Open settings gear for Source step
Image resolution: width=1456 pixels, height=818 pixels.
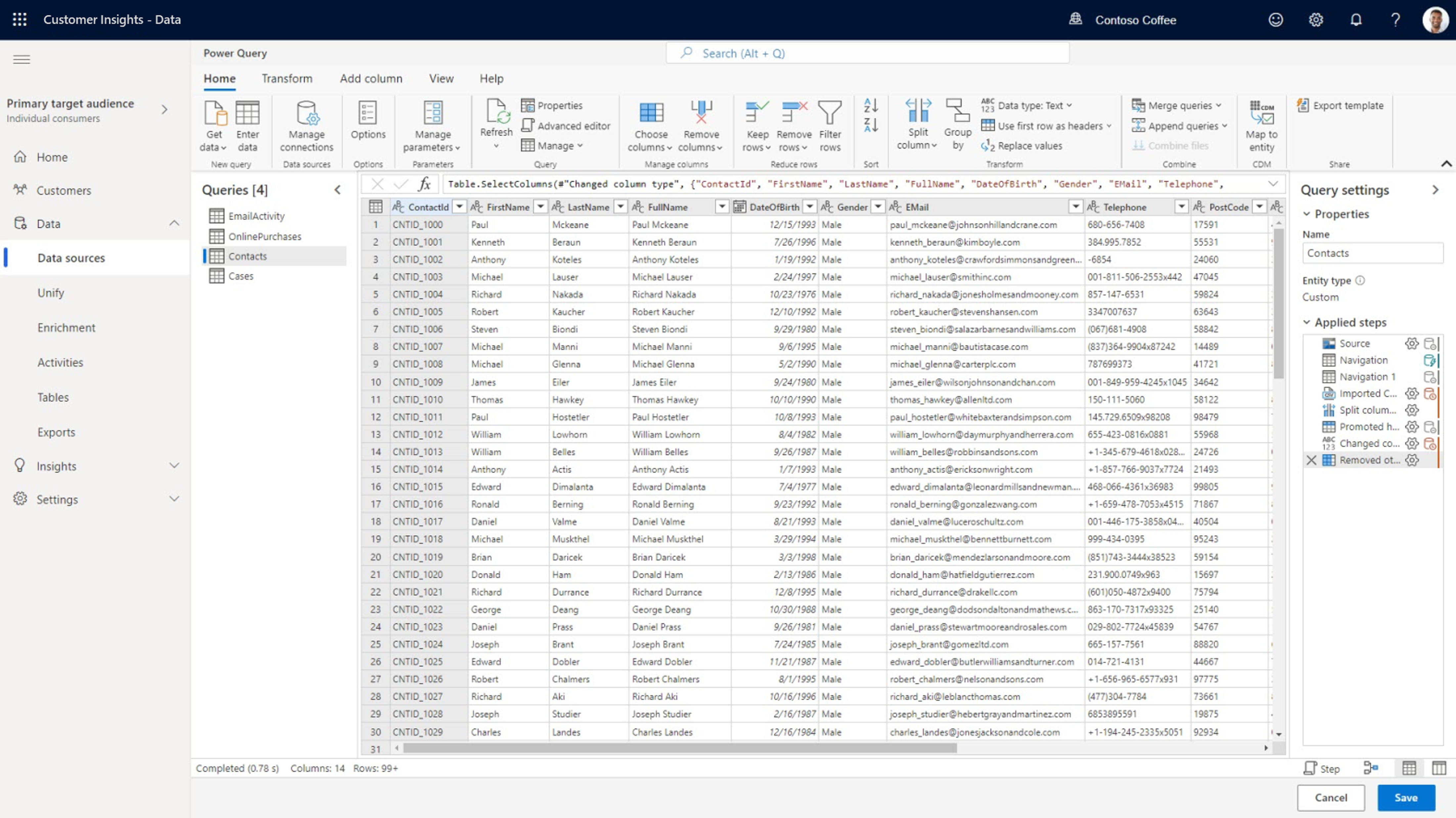[x=1411, y=343]
